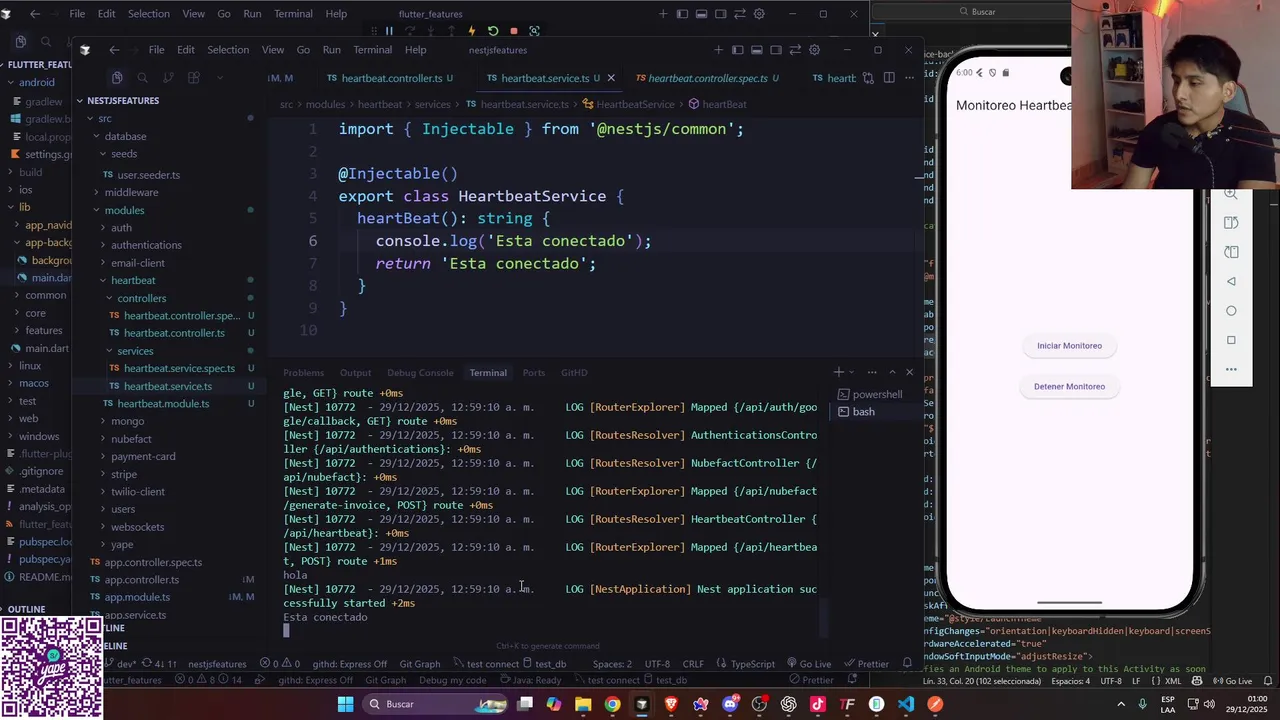Screen dimensions: 1280x720
Task: Click the compare changes icon next to split editor
Action: pos(866,78)
